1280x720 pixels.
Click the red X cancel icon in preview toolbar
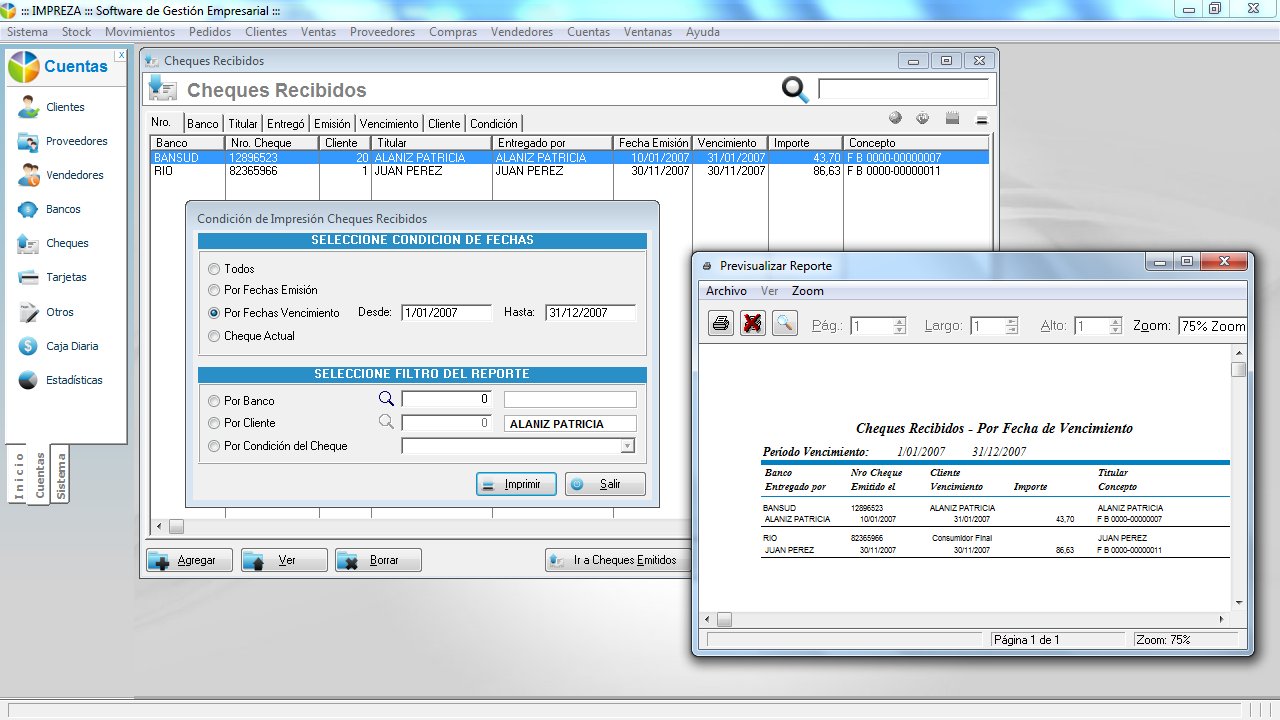tap(752, 324)
